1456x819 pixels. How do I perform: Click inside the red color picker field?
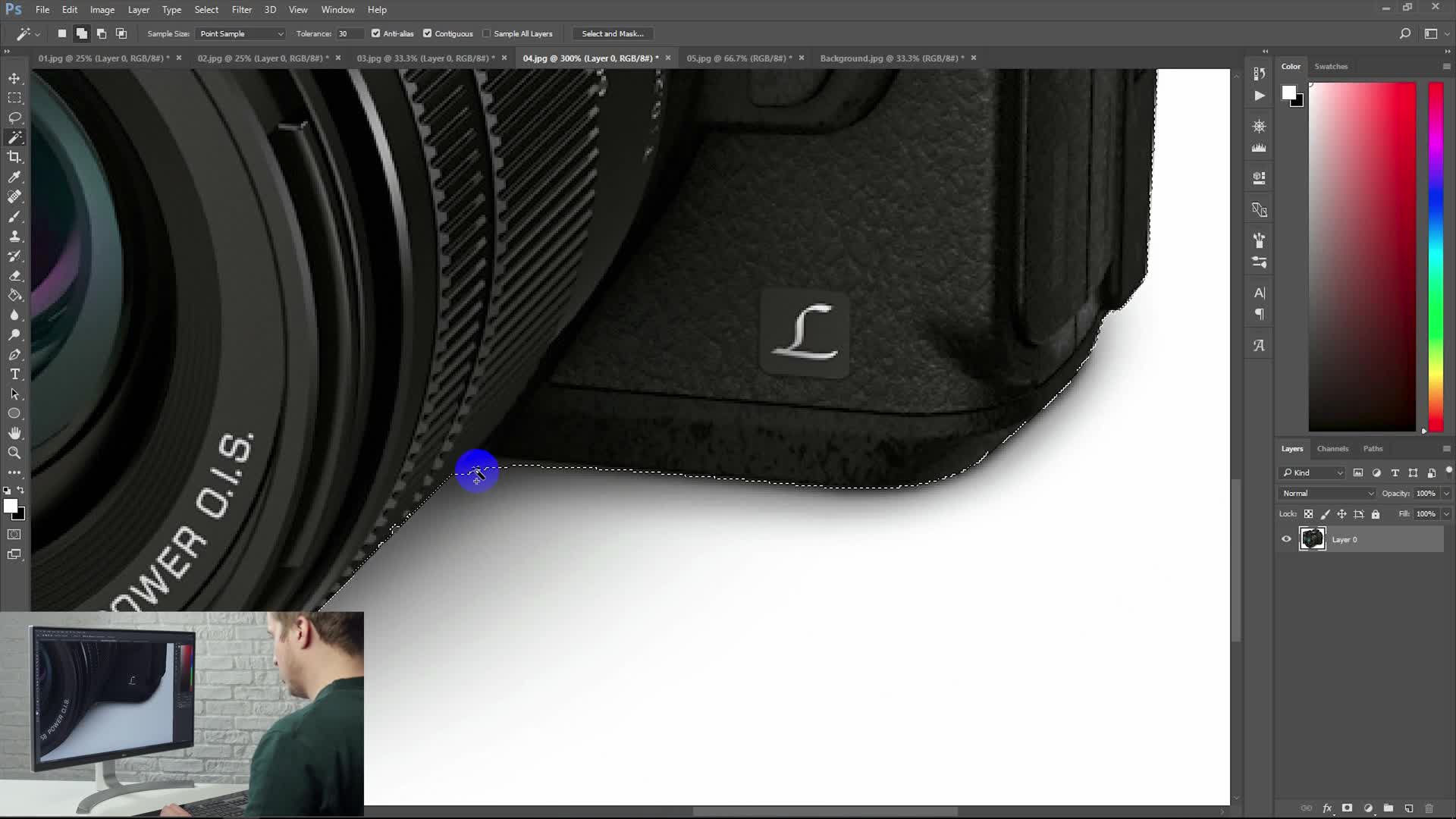tap(1362, 257)
